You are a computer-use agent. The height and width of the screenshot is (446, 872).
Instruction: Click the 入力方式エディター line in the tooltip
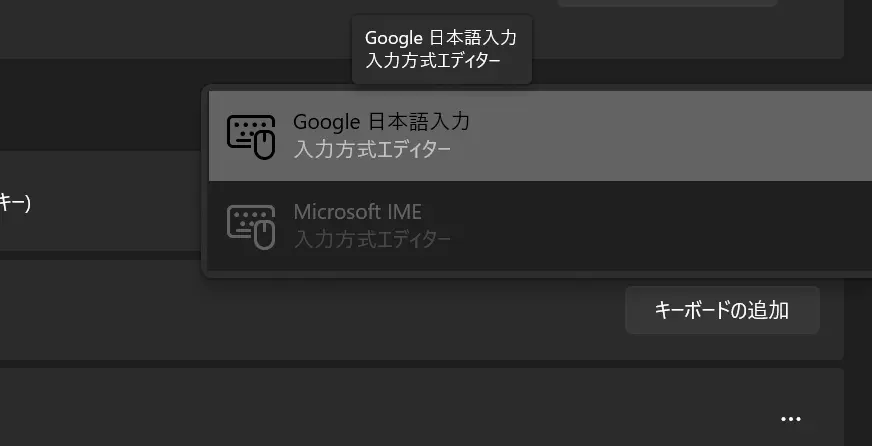point(433,60)
